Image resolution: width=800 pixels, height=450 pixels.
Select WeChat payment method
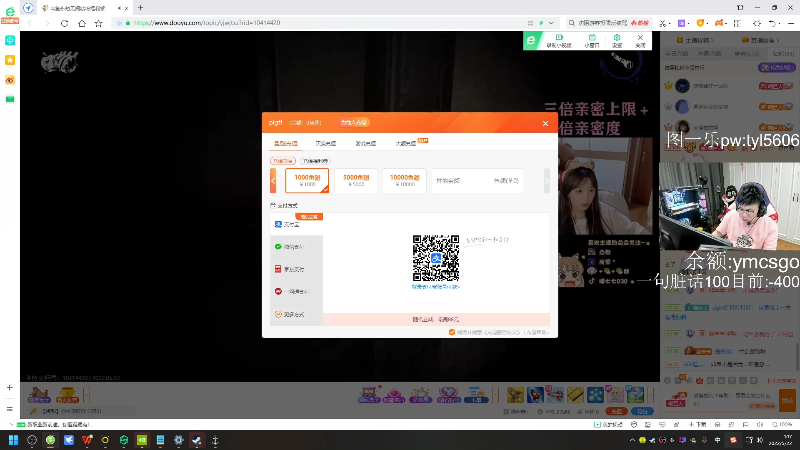coord(296,247)
